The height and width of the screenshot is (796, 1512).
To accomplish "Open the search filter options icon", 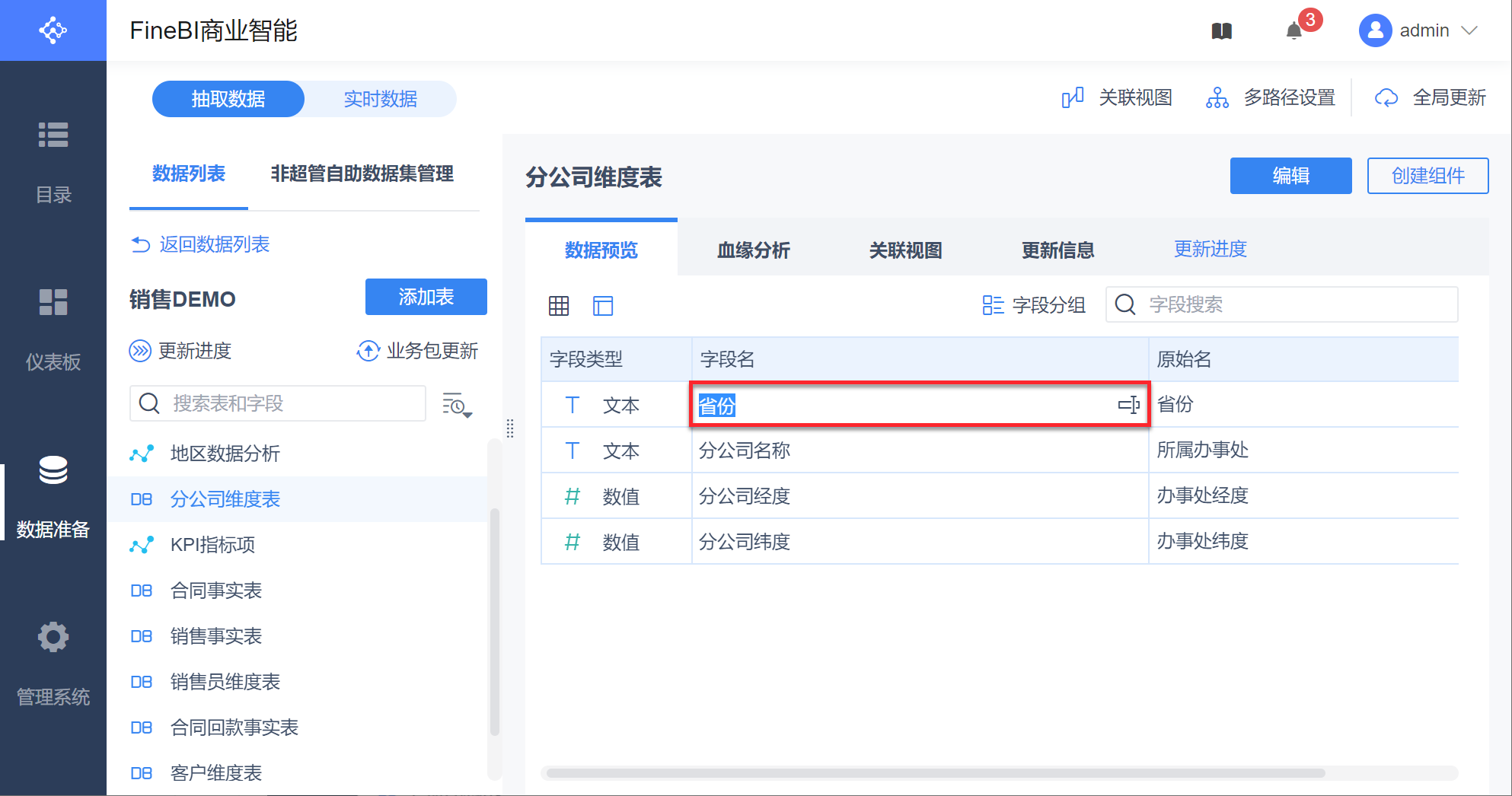I will (457, 405).
